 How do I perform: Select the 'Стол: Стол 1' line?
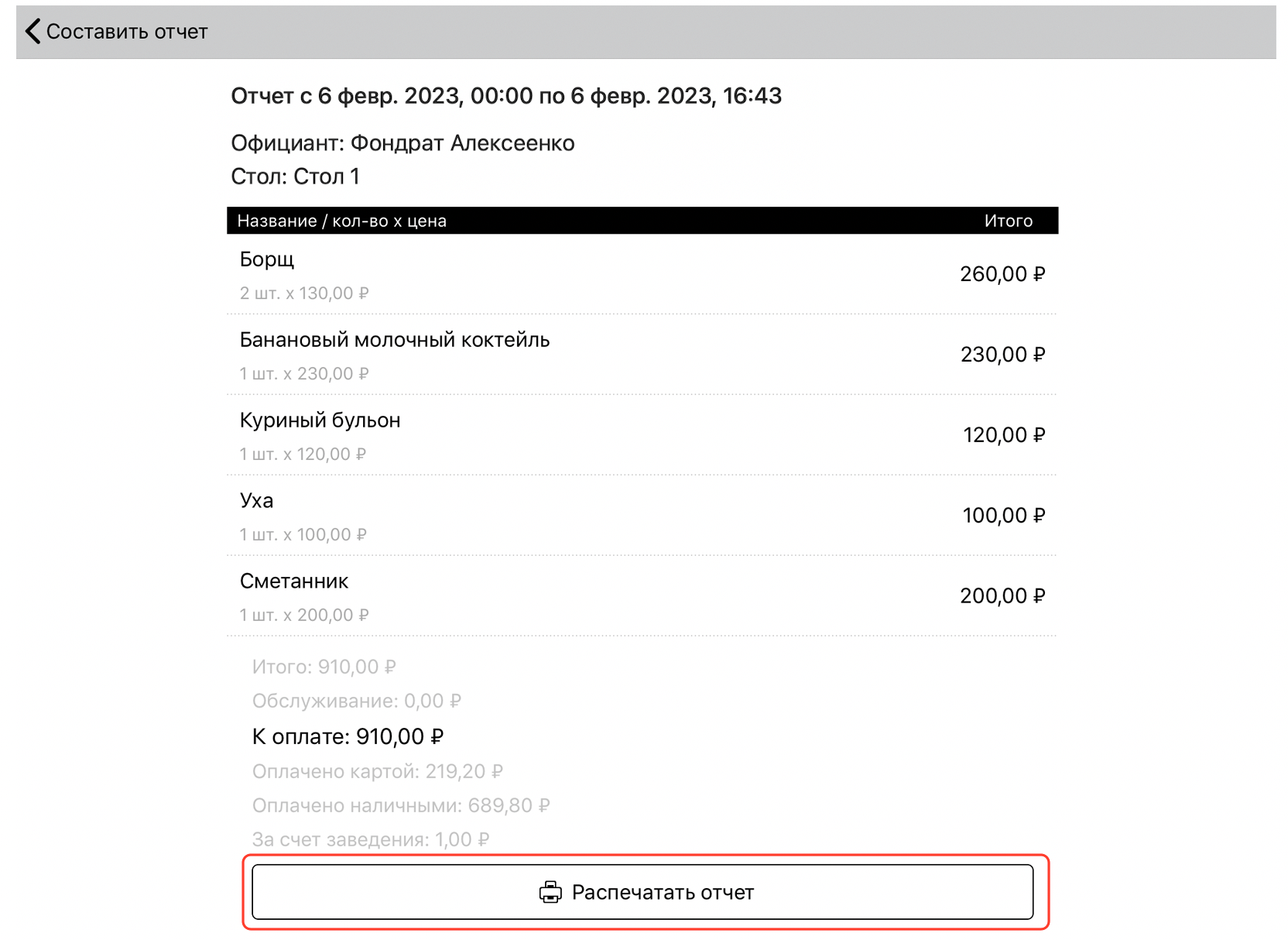[295, 177]
